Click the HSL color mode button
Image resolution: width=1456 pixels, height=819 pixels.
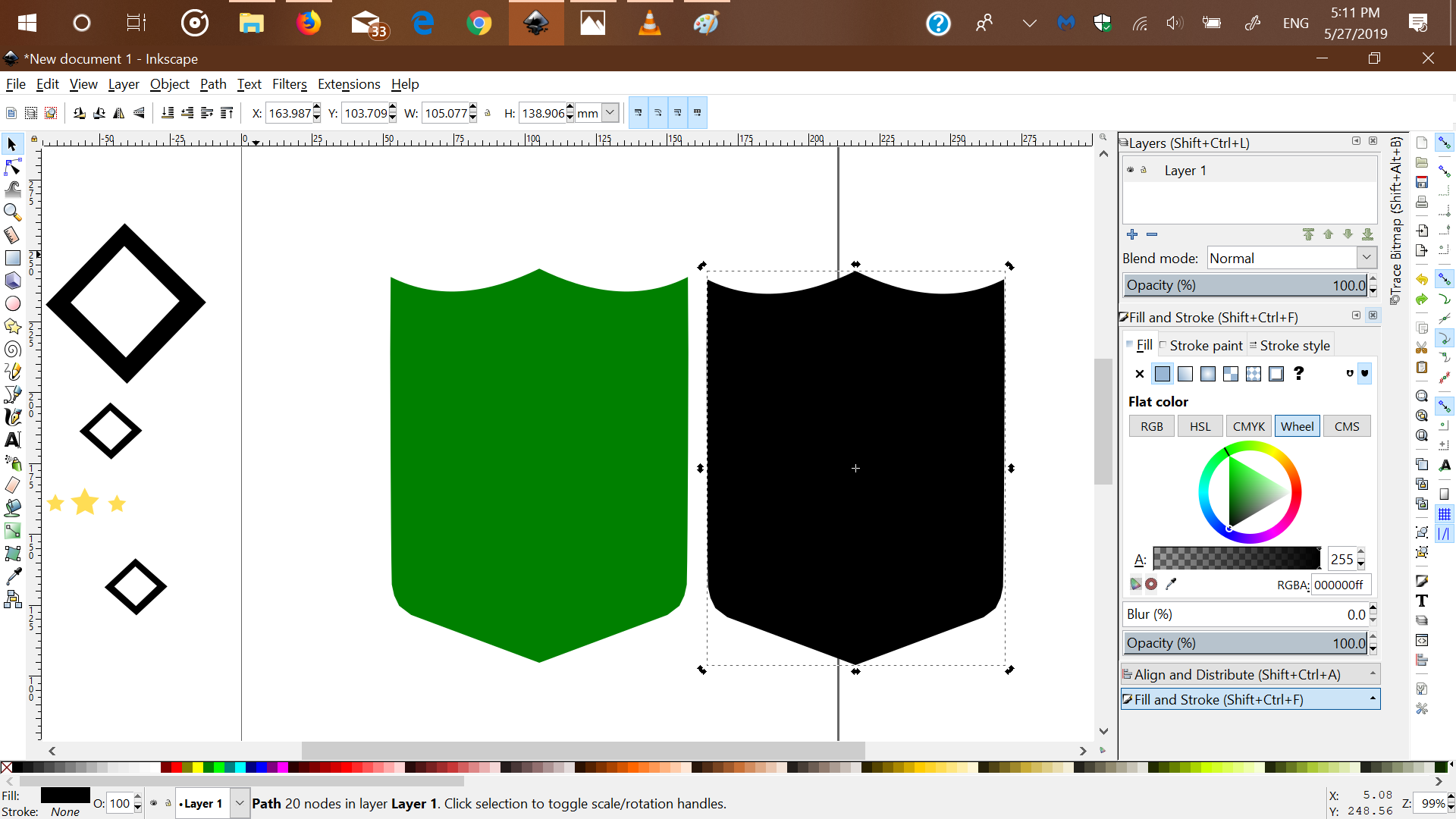pyautogui.click(x=1200, y=426)
